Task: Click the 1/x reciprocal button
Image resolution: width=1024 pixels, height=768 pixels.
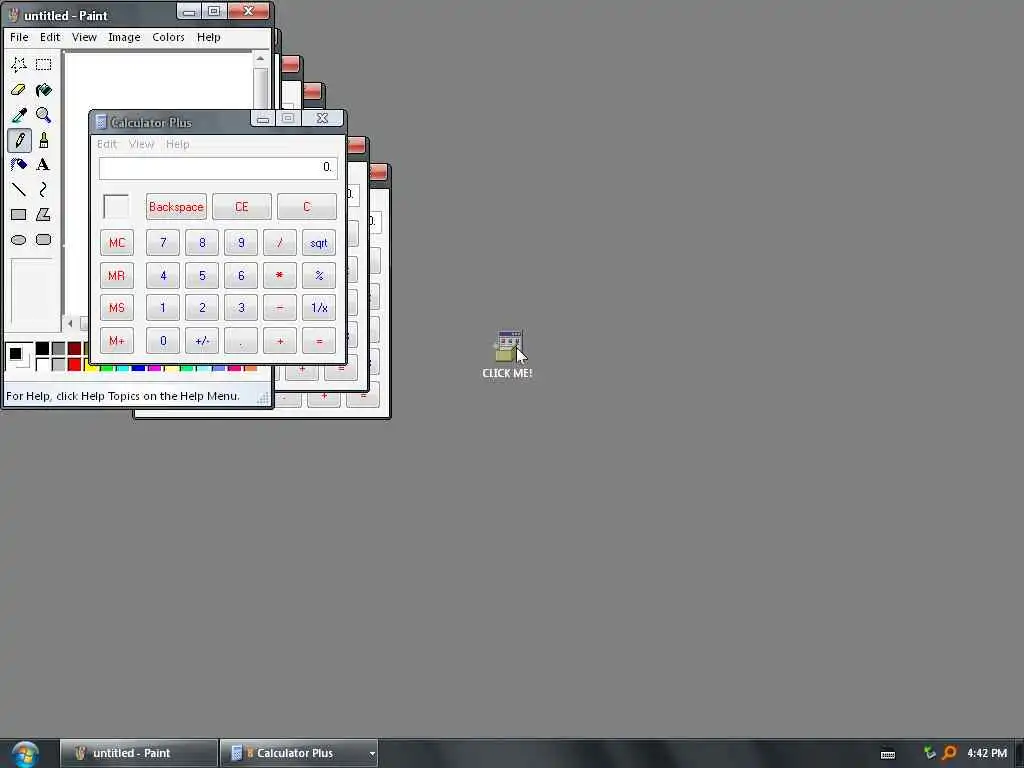Action: 319,308
